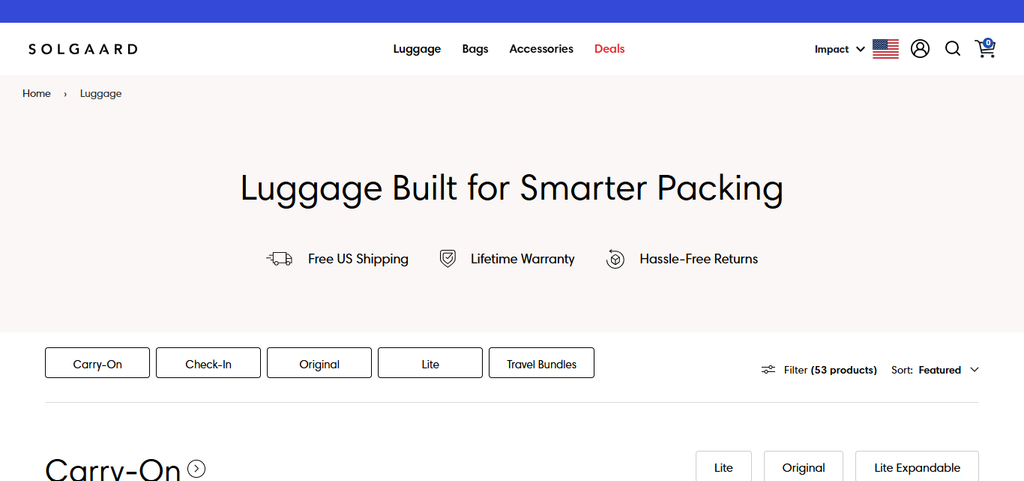
Task: Select the Check-In category button
Action: [208, 363]
